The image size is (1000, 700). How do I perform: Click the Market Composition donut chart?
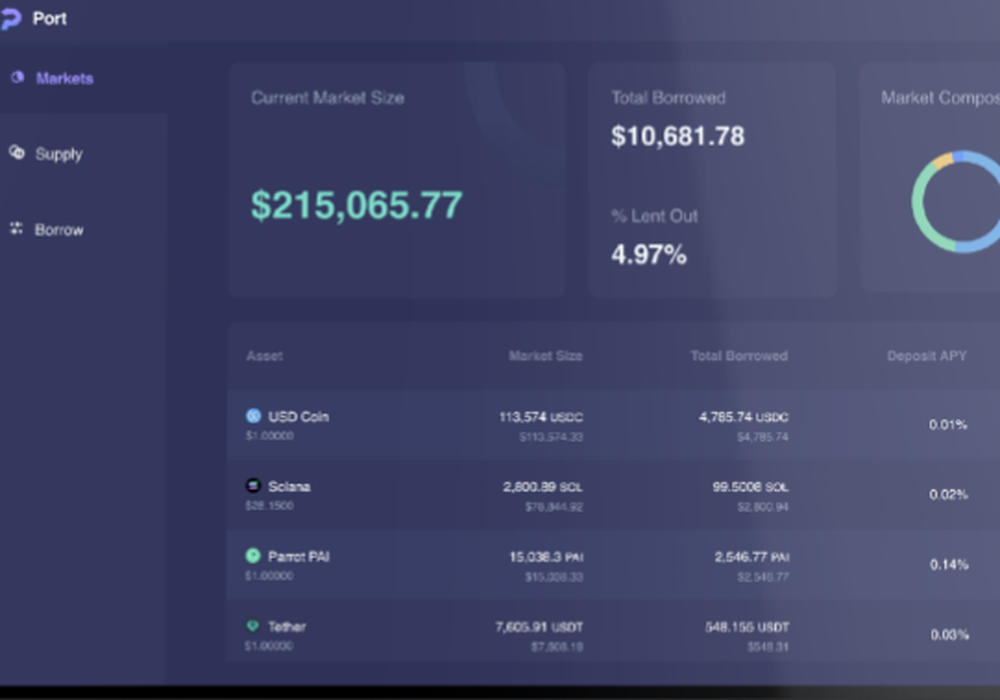tap(956, 201)
